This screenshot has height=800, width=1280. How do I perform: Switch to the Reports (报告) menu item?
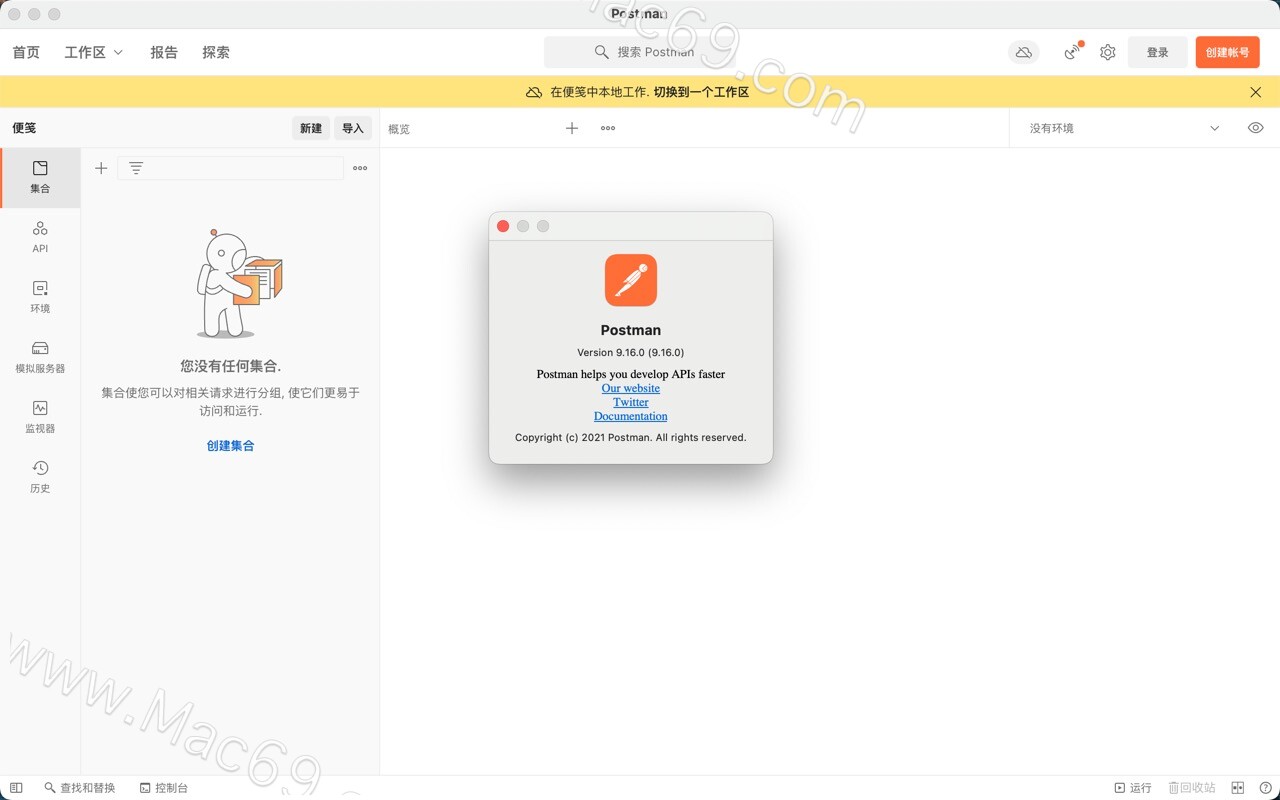[163, 52]
